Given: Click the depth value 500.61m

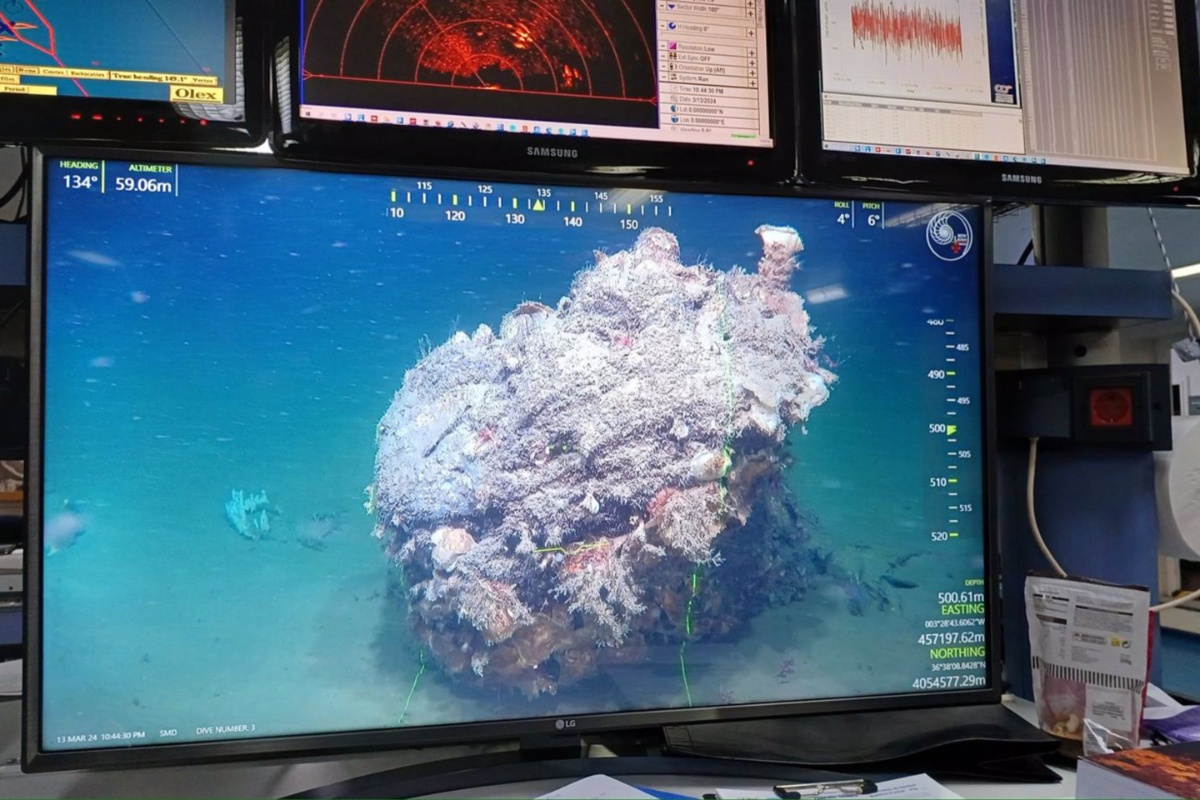Looking at the screenshot, I should (x=961, y=597).
